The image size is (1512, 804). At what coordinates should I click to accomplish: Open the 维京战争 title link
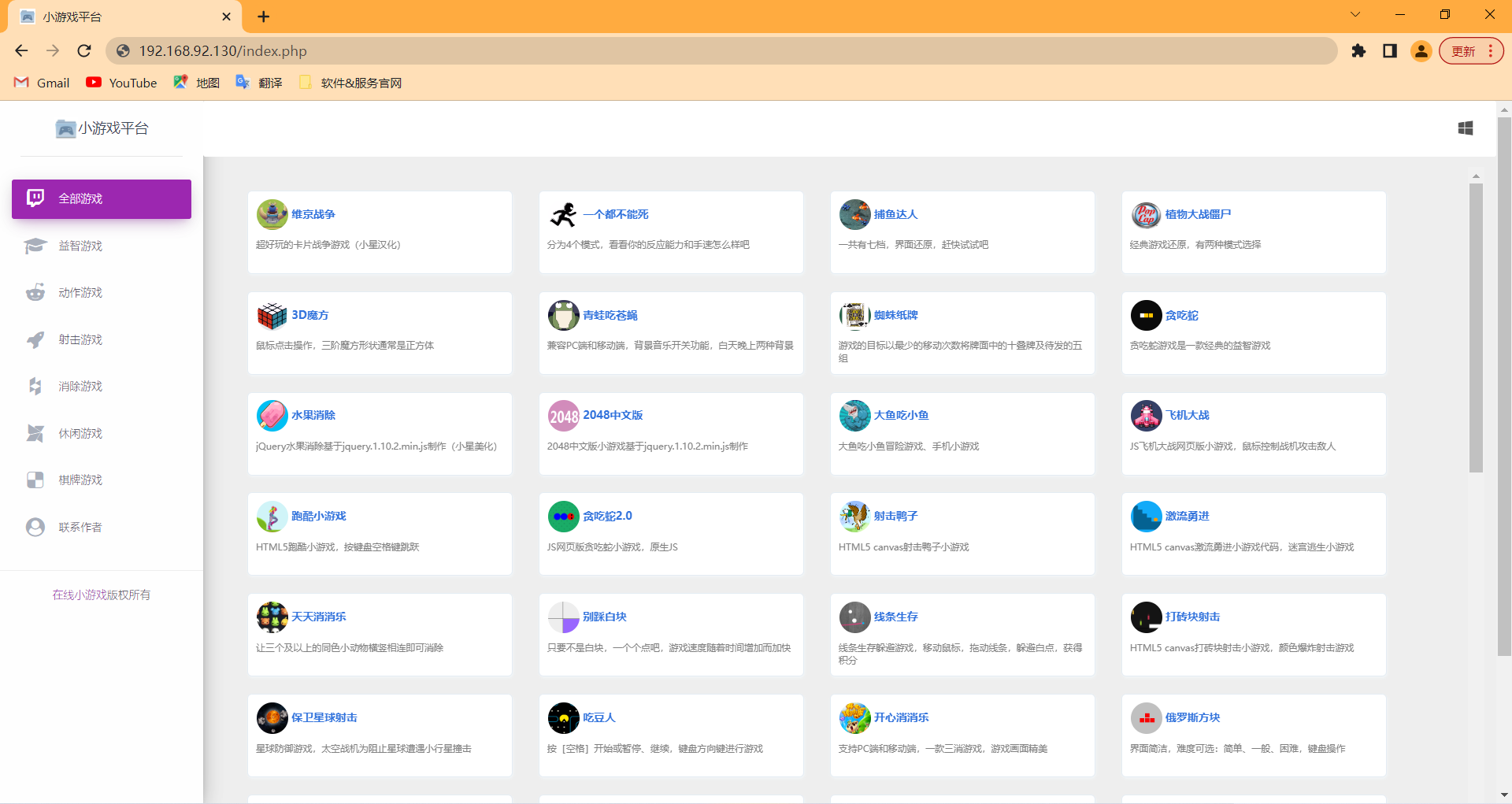[x=313, y=214]
